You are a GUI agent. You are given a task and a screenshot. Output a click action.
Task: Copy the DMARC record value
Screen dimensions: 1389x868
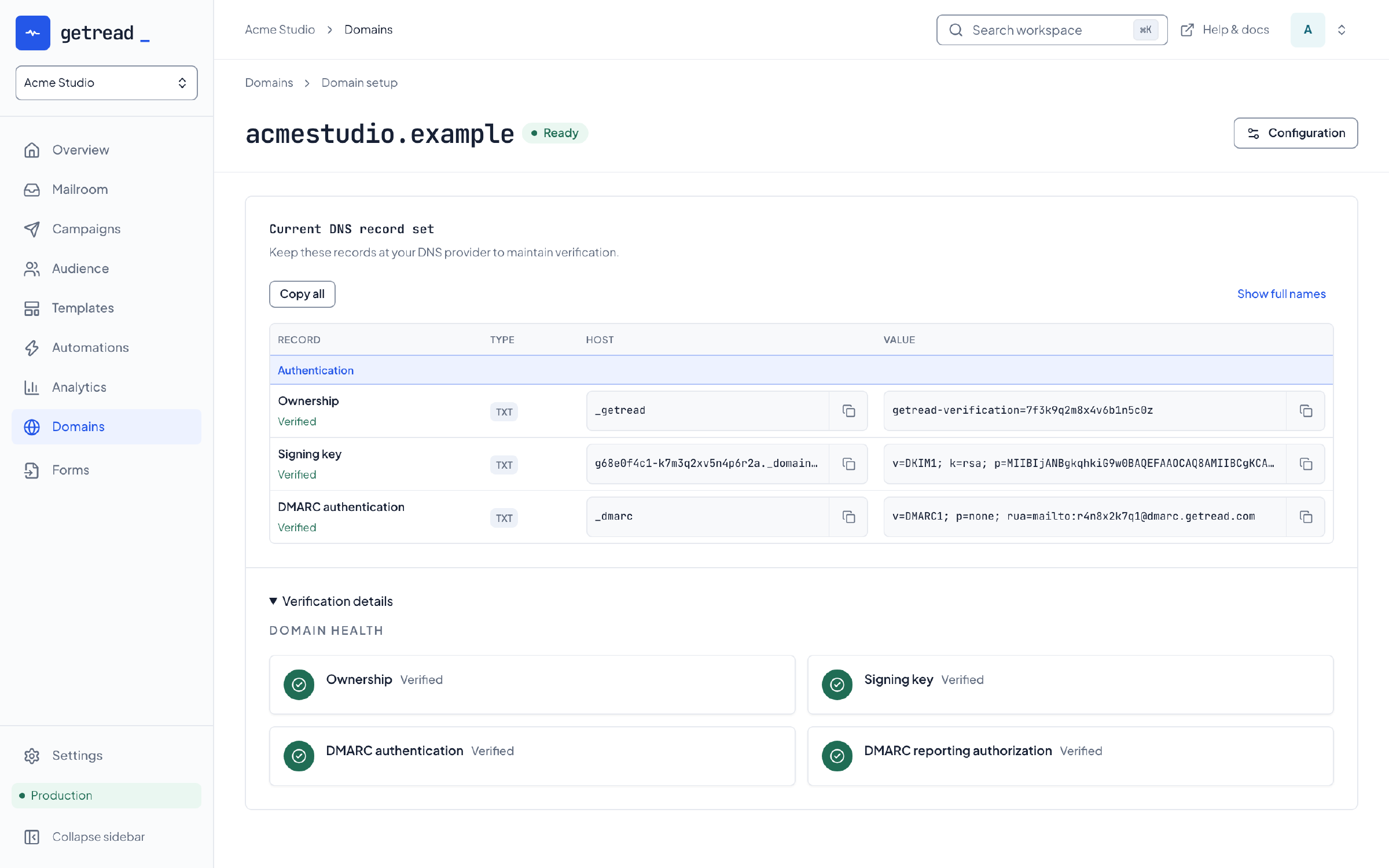(x=1306, y=517)
